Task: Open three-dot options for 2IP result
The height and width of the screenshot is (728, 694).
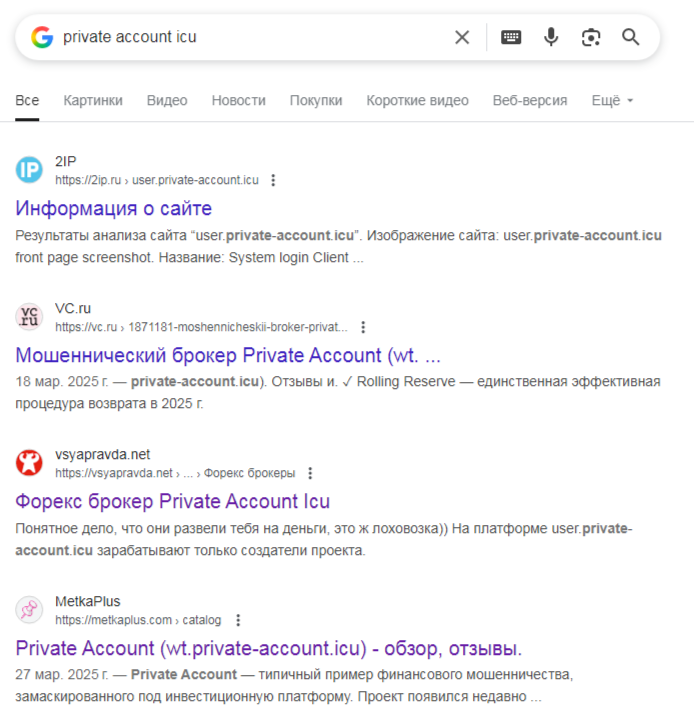Action: [273, 181]
